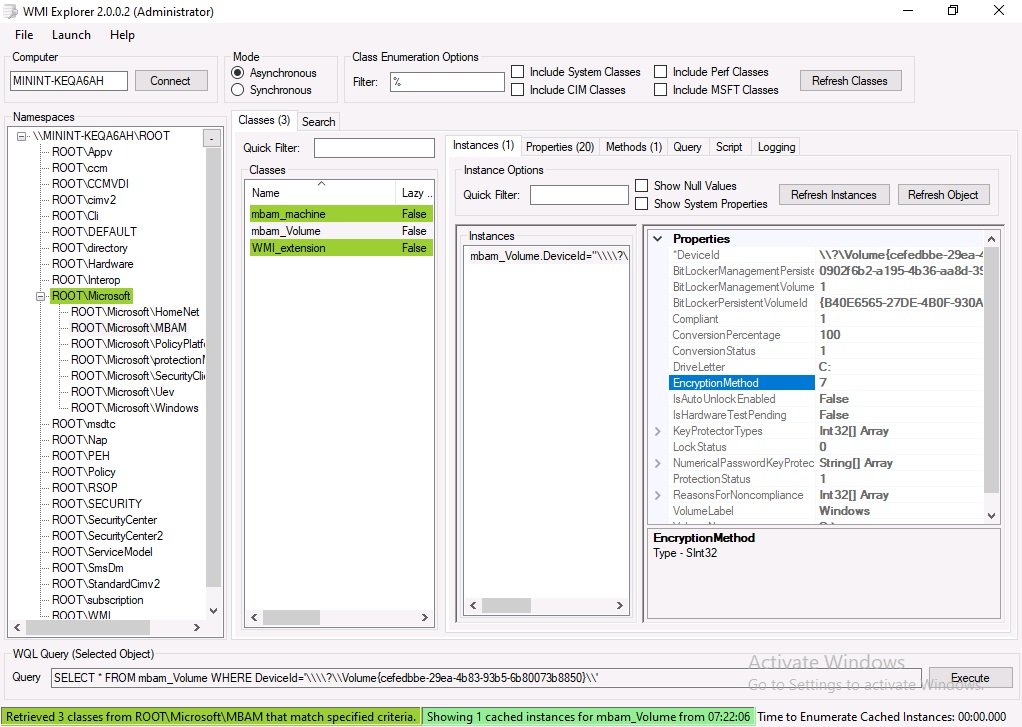Open the Help menu
Viewport: 1022px width, 727px height.
click(122, 35)
